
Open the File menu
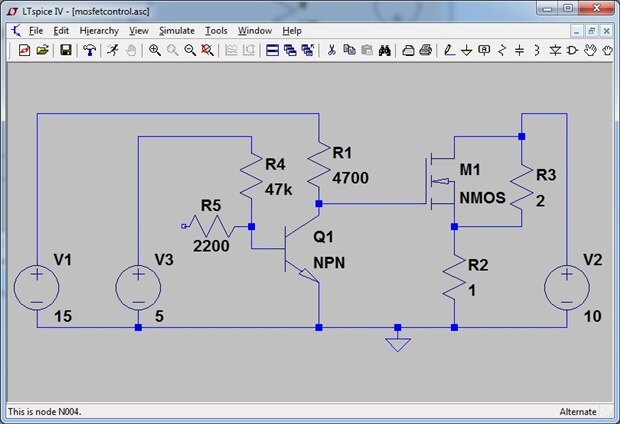36,31
